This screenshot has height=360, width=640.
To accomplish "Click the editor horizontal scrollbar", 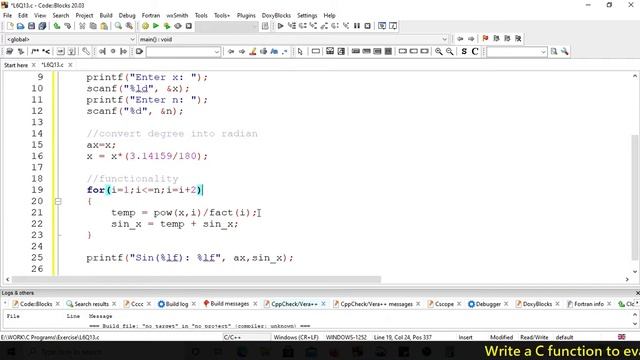I will [x=196, y=280].
